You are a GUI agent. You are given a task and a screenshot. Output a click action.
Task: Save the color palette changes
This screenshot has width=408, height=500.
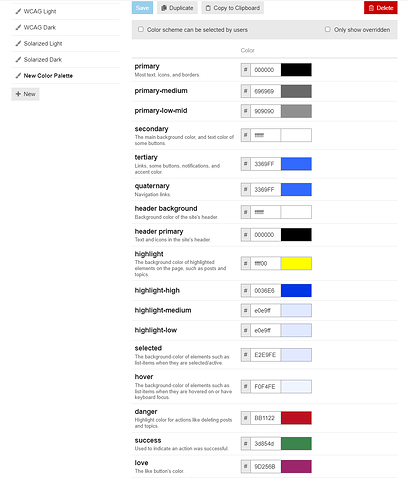pos(142,8)
